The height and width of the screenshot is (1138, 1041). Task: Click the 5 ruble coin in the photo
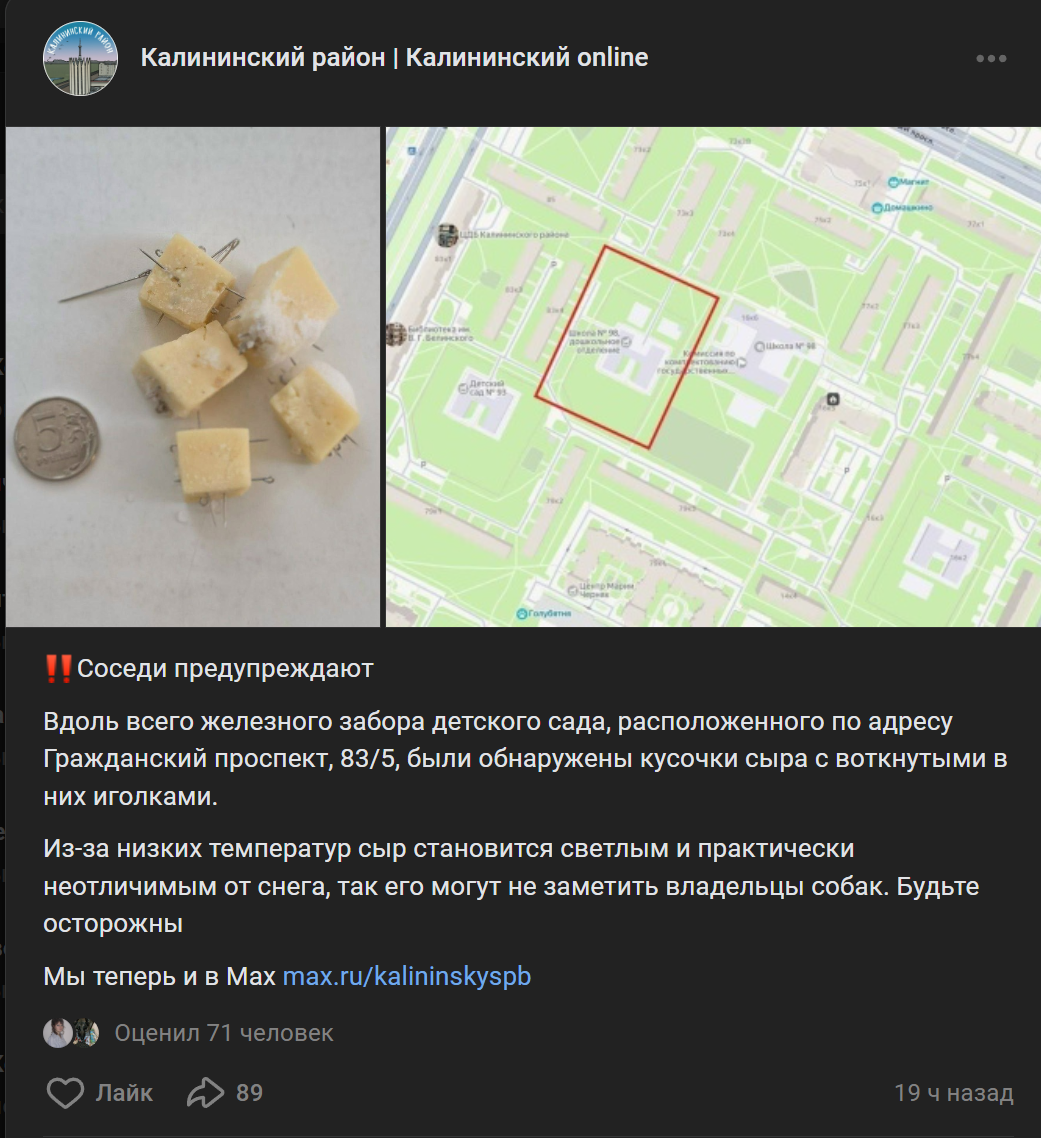(x=56, y=438)
